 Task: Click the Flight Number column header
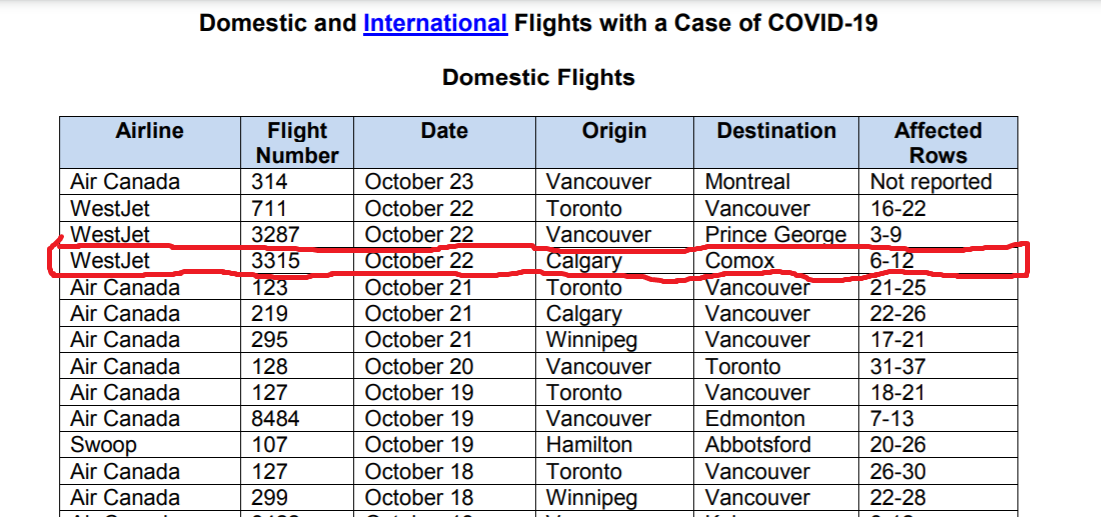[x=297, y=143]
